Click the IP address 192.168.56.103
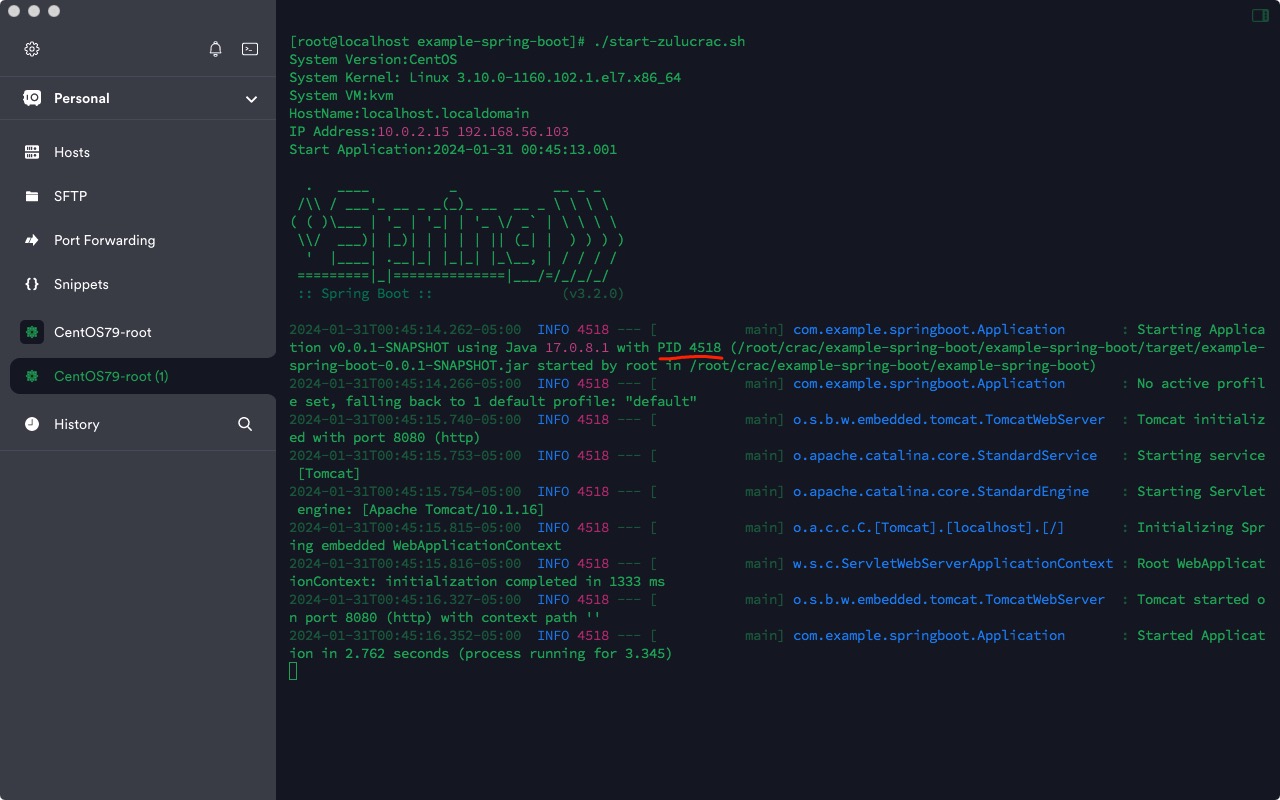Screen dimensions: 1280x800 513,132
